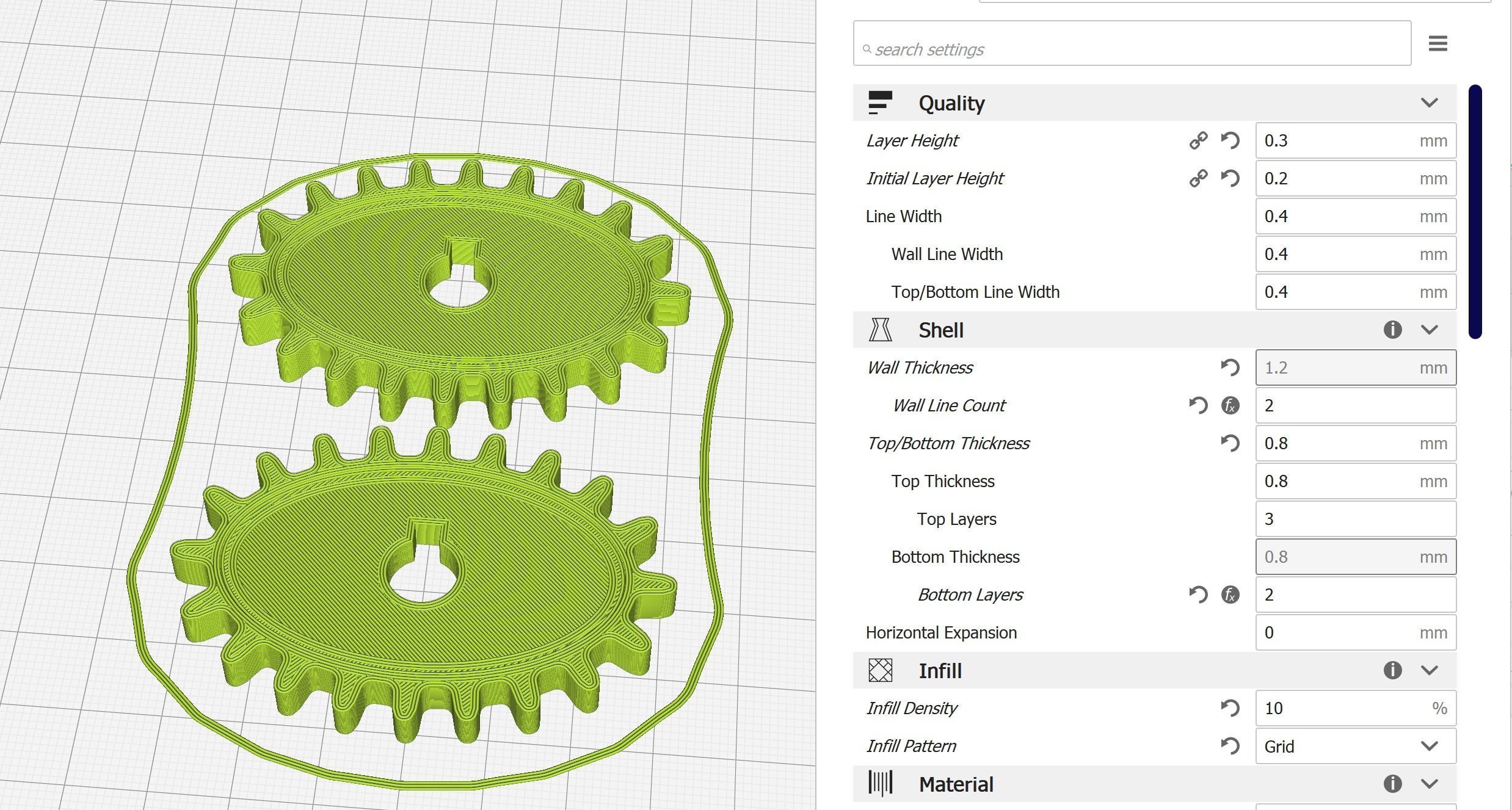Screen dimensions: 1512x810
Task: Reset Infill Pattern value
Action: click(x=1230, y=746)
